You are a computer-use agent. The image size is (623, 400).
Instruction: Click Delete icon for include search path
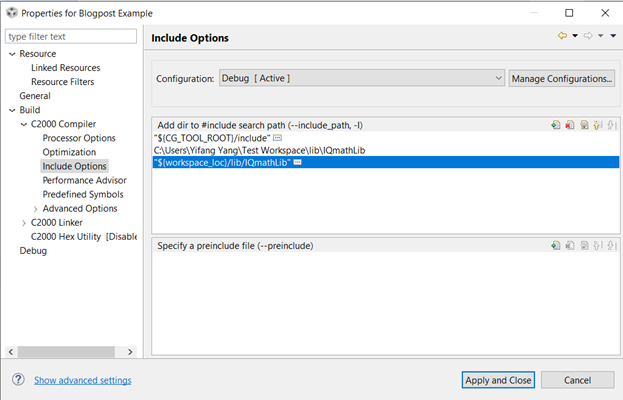569,125
